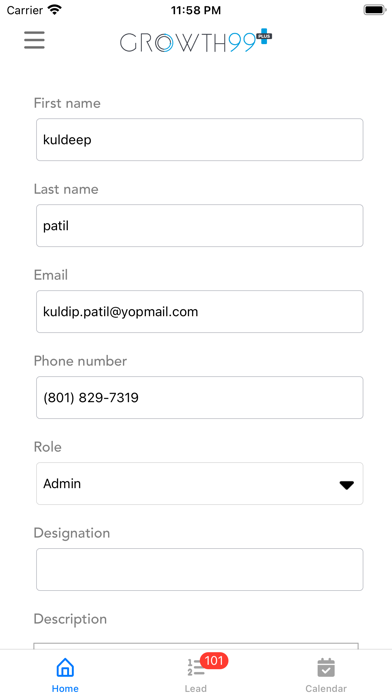Viewport: 392px width, 696px height.
Task: Tap the red 101 notification badge
Action: (x=214, y=661)
